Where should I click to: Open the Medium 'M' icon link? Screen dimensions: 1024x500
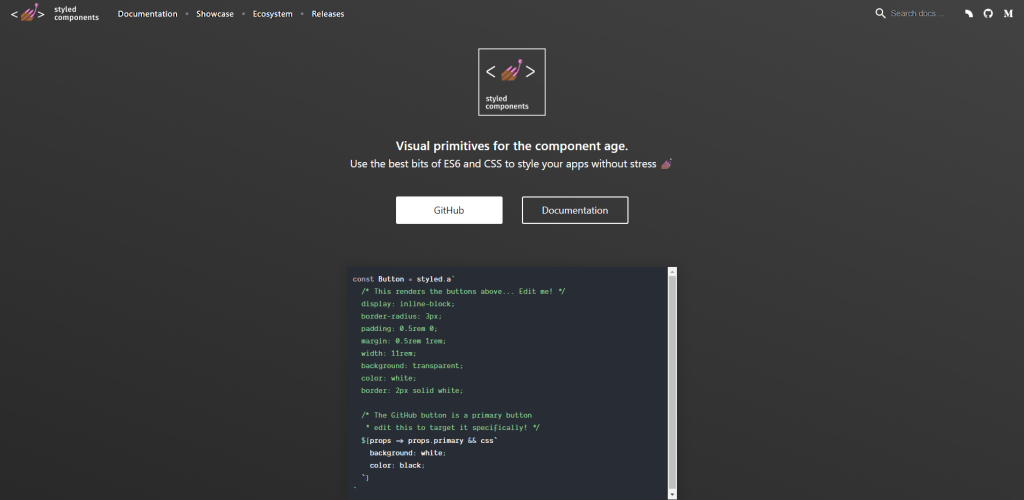(x=1008, y=14)
